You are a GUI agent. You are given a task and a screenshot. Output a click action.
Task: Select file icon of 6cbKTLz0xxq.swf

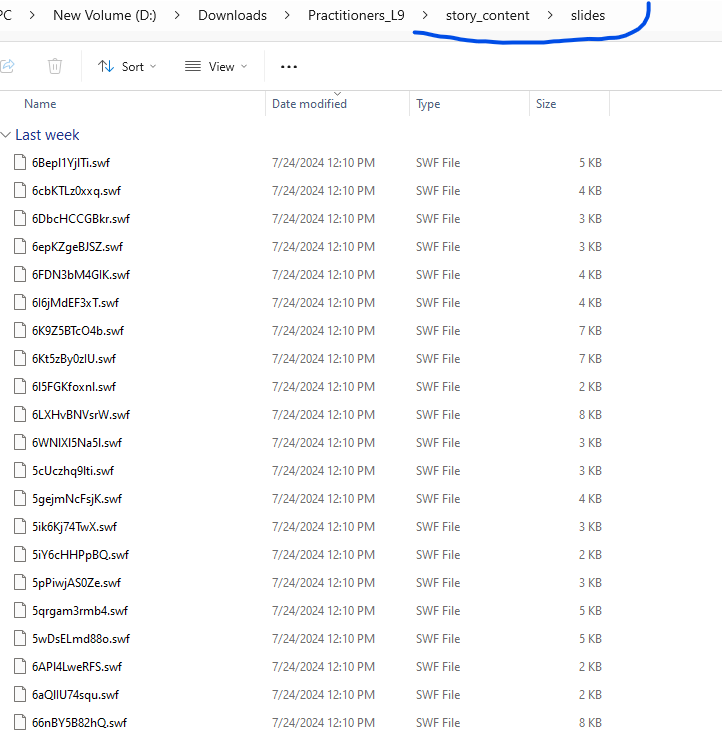click(20, 191)
